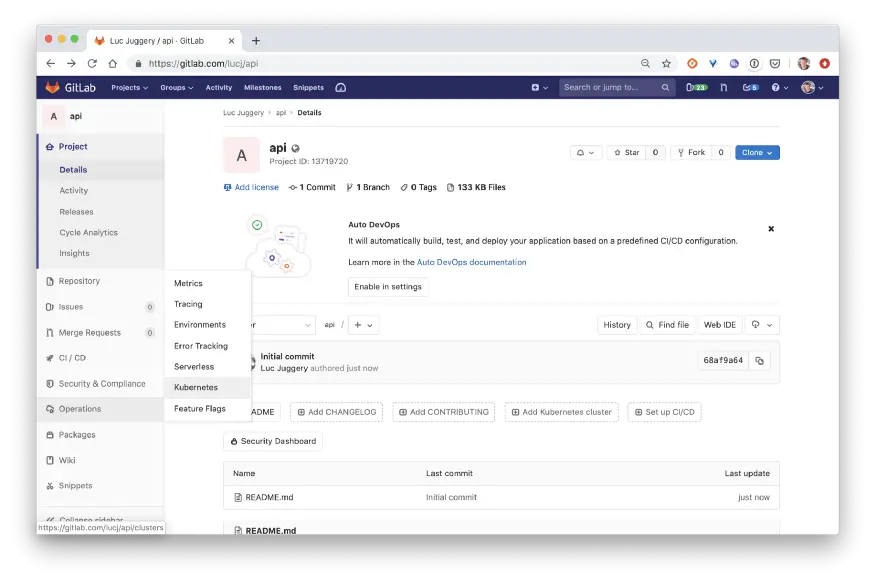Open Snippets in top navbar
The image size is (875, 582).
(309, 88)
